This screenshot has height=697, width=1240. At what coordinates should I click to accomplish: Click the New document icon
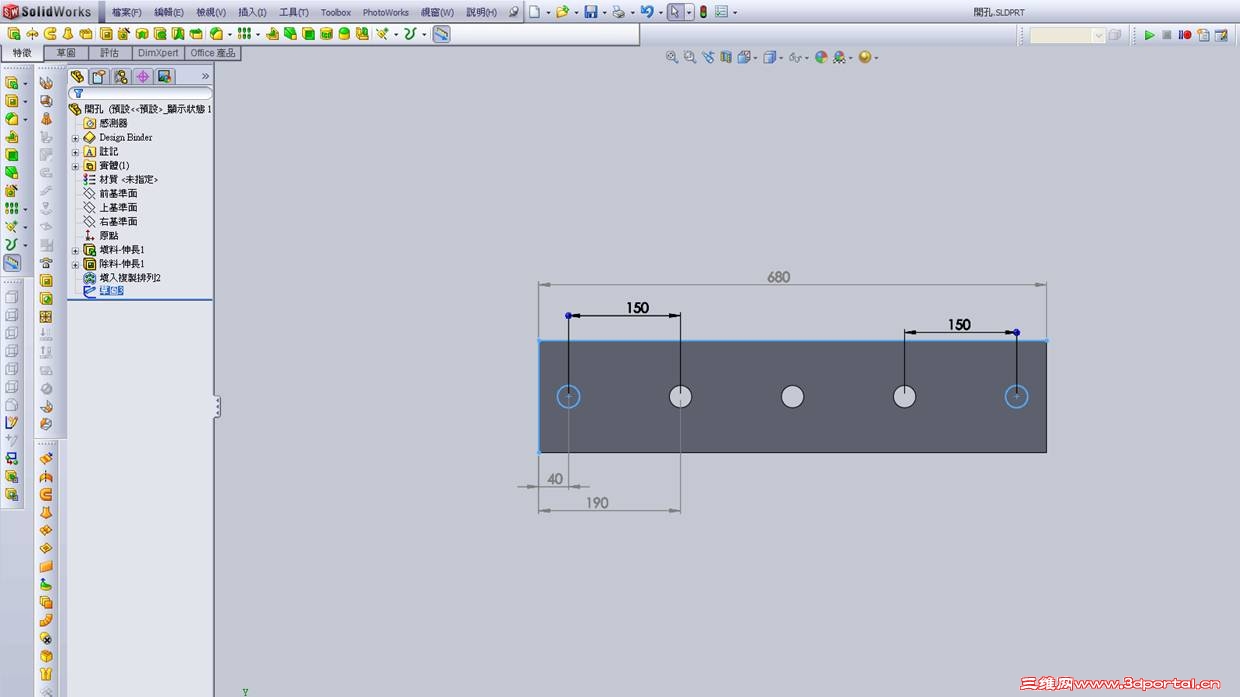tap(535, 12)
